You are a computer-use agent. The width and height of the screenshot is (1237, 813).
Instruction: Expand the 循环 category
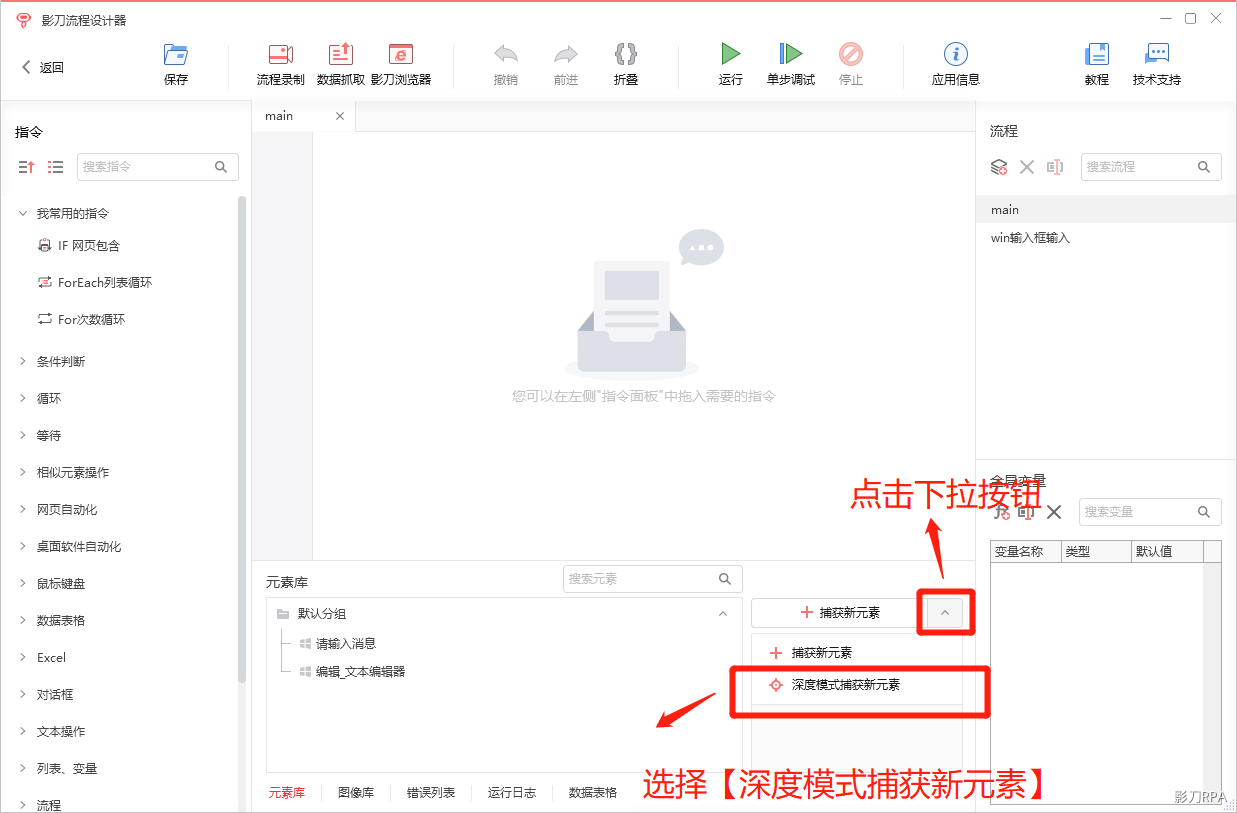pyautogui.click(x=23, y=398)
